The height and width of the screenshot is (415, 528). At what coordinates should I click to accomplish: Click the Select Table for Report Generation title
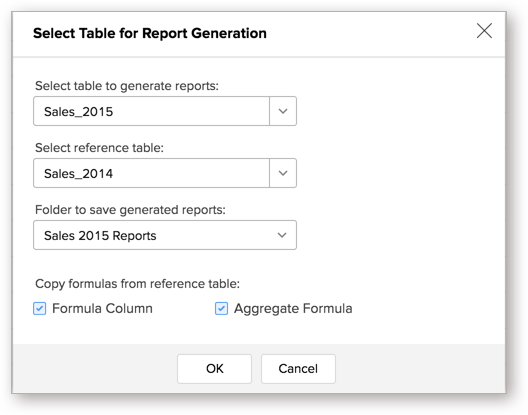click(x=150, y=33)
